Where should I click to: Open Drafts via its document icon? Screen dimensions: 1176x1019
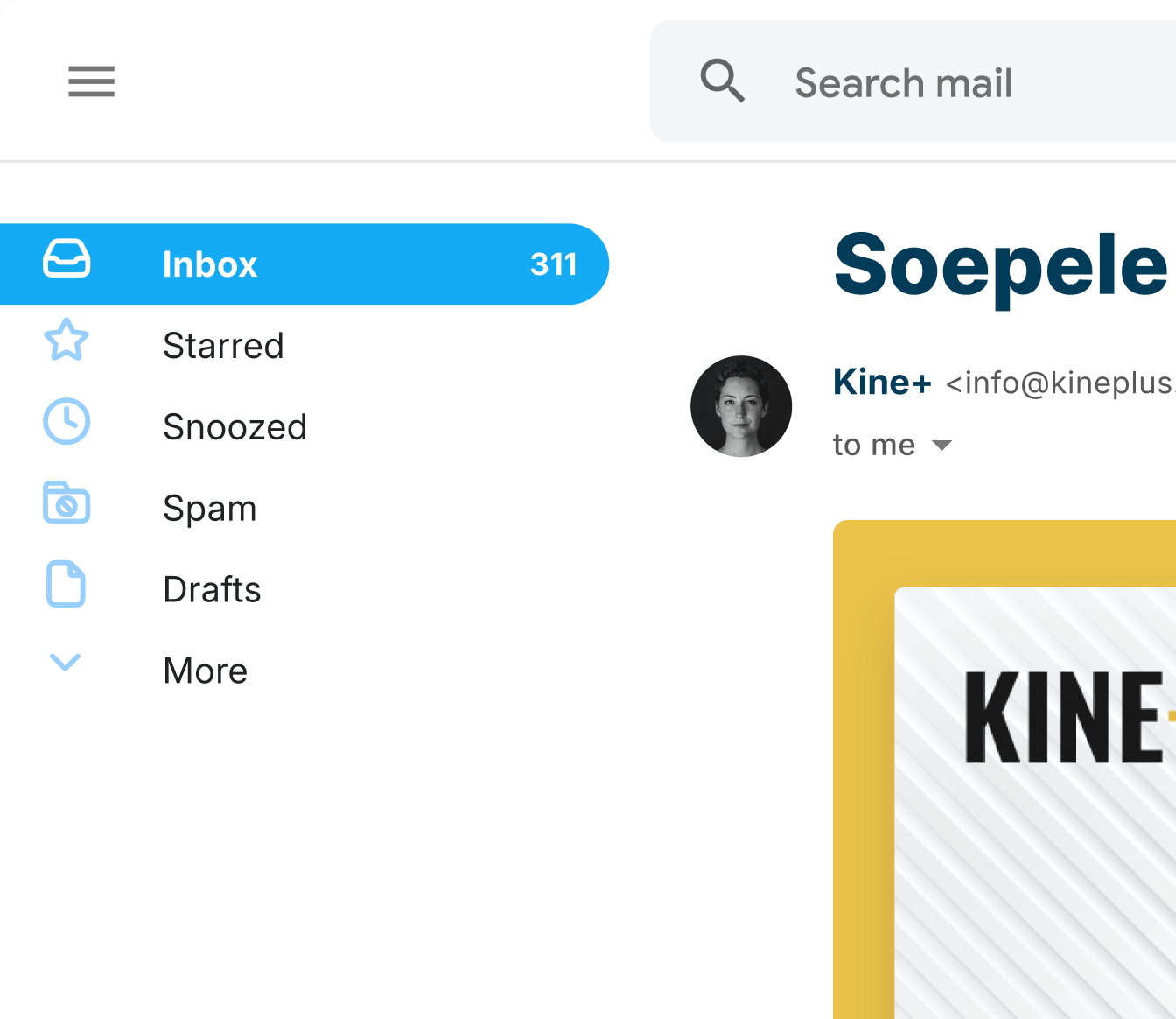click(x=66, y=584)
